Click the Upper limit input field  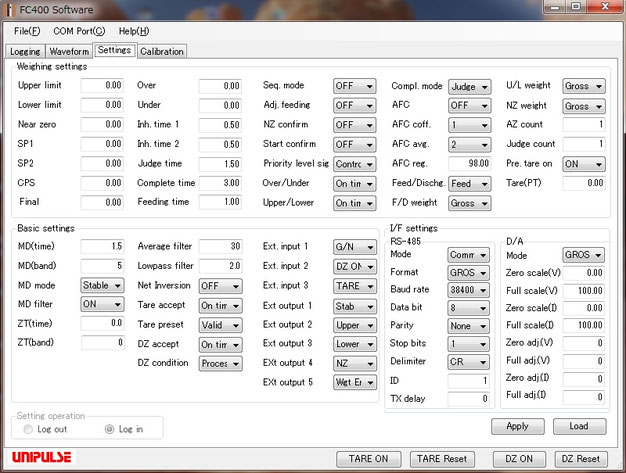click(102, 86)
